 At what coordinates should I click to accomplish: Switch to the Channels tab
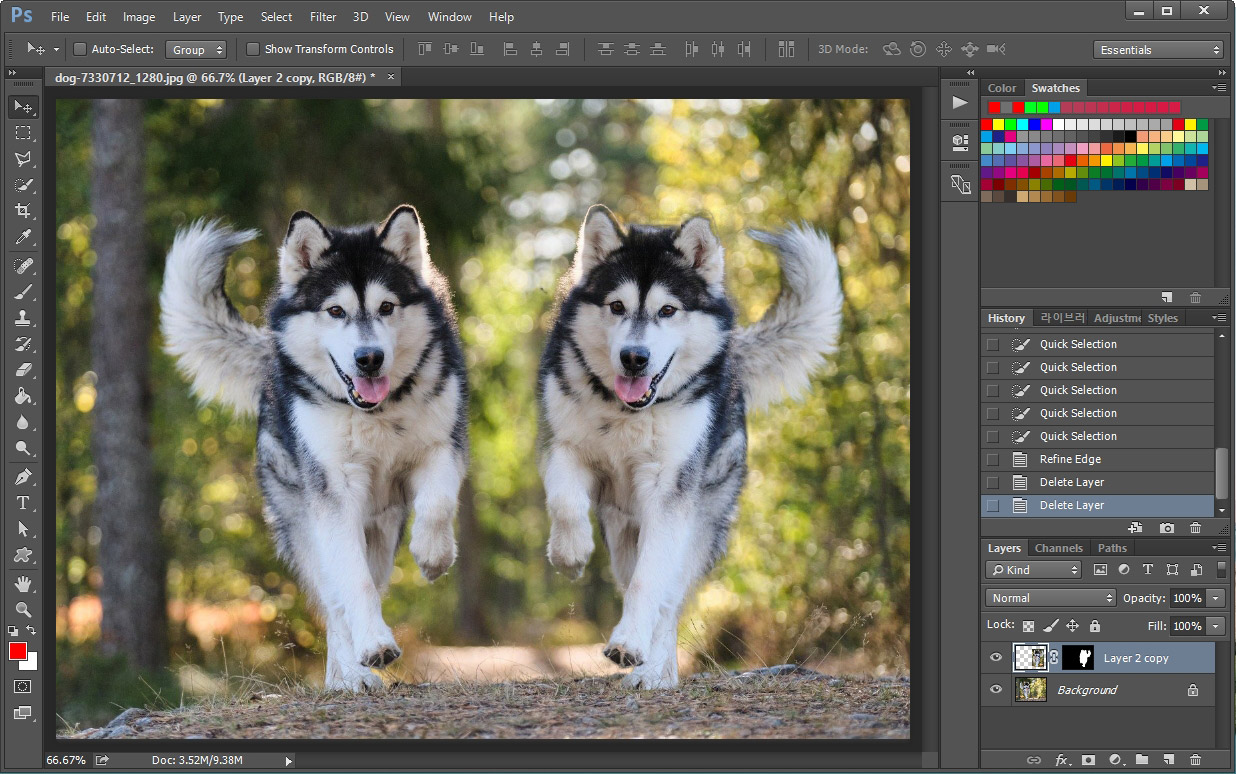click(1058, 548)
